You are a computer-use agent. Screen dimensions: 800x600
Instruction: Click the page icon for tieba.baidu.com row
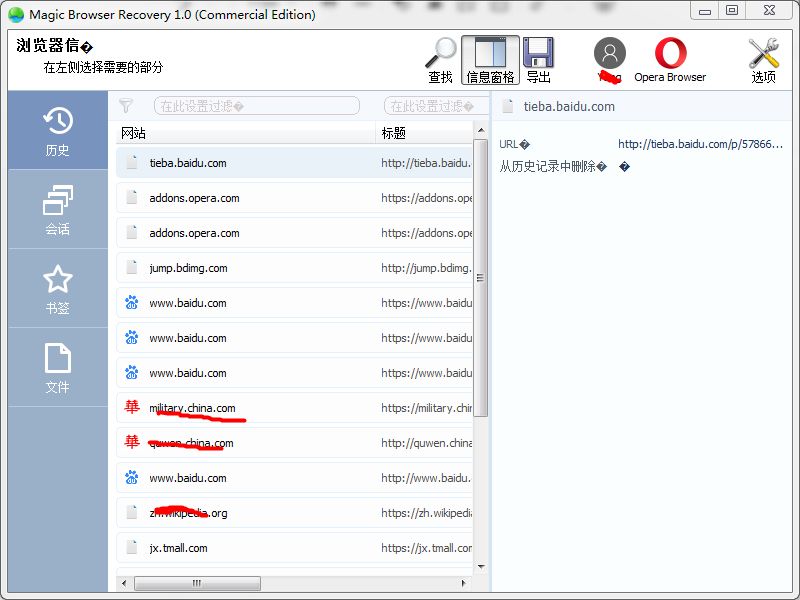click(132, 162)
